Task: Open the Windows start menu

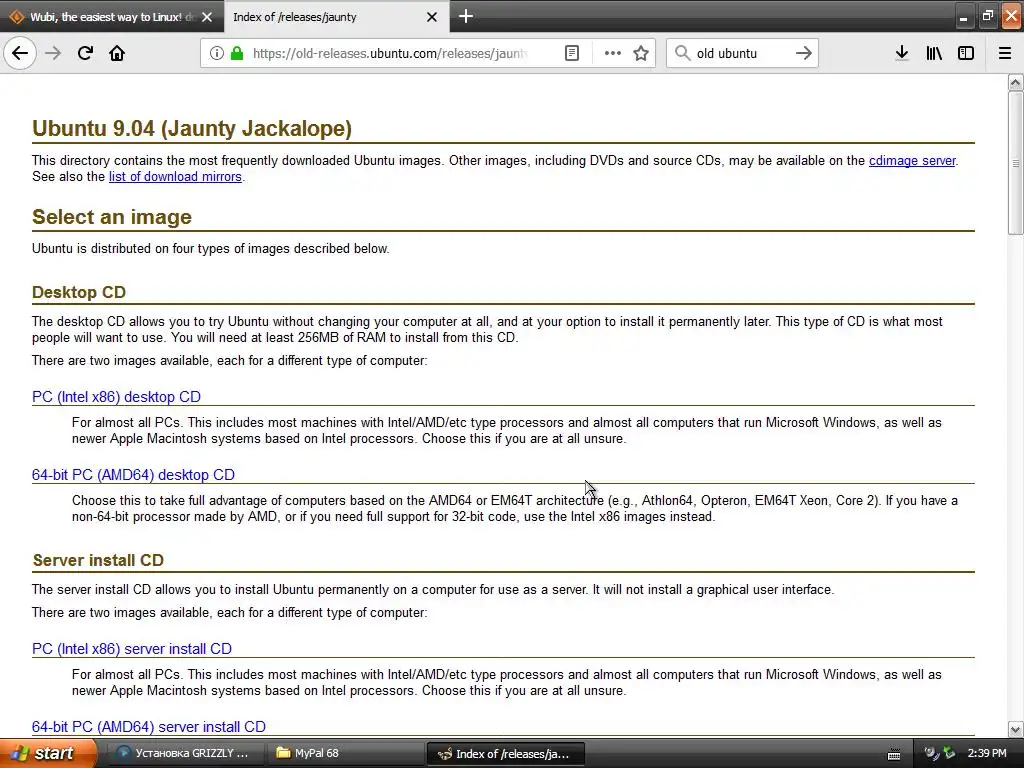Action: pos(48,753)
